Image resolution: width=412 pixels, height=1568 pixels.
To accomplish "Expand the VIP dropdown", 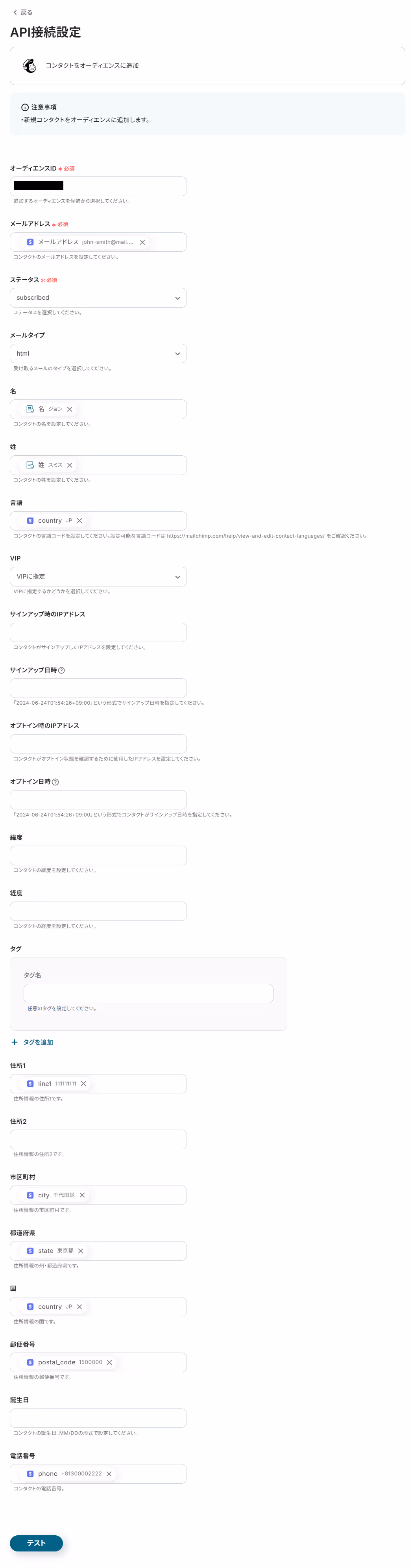I will tap(98, 577).
